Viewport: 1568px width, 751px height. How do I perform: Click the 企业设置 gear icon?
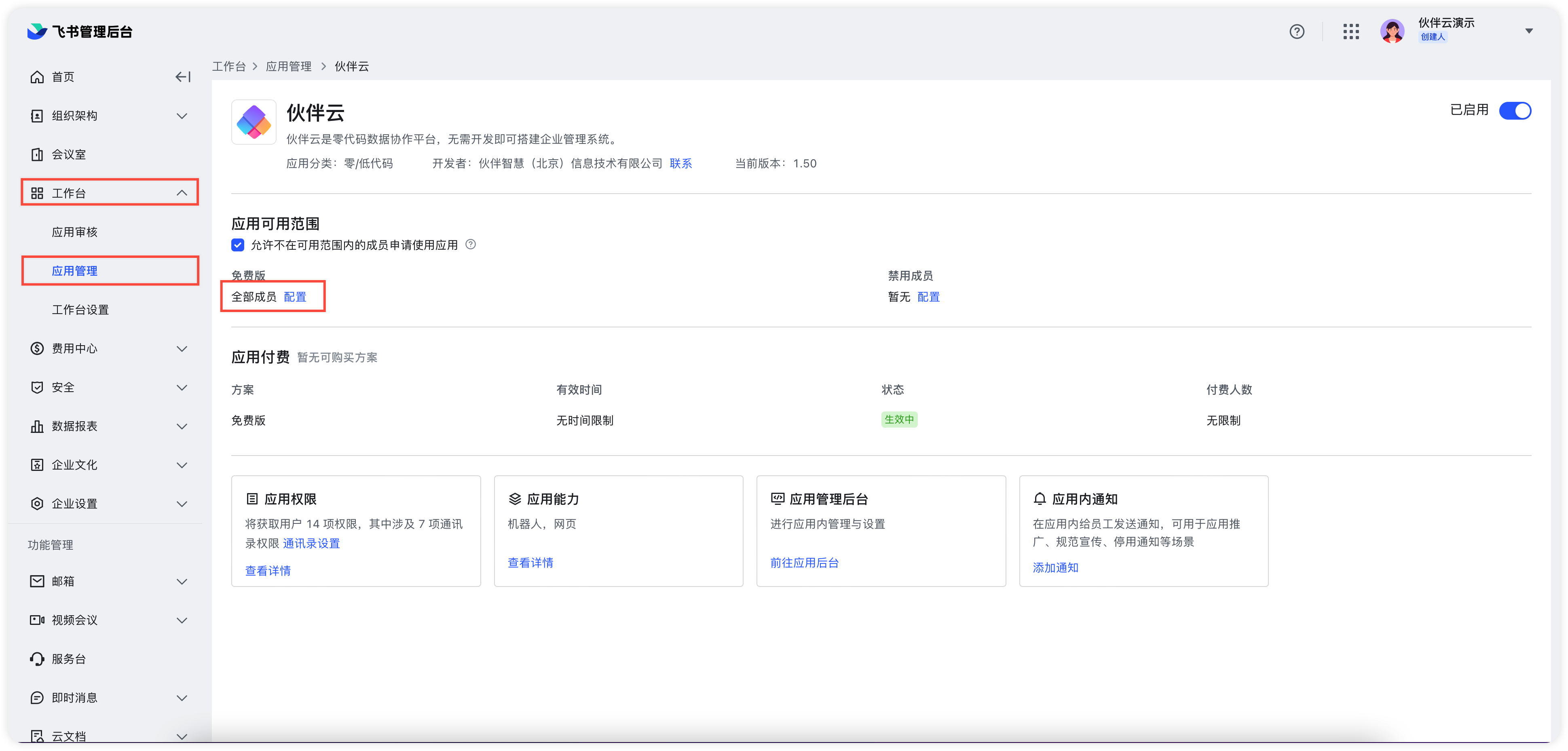[x=37, y=503]
